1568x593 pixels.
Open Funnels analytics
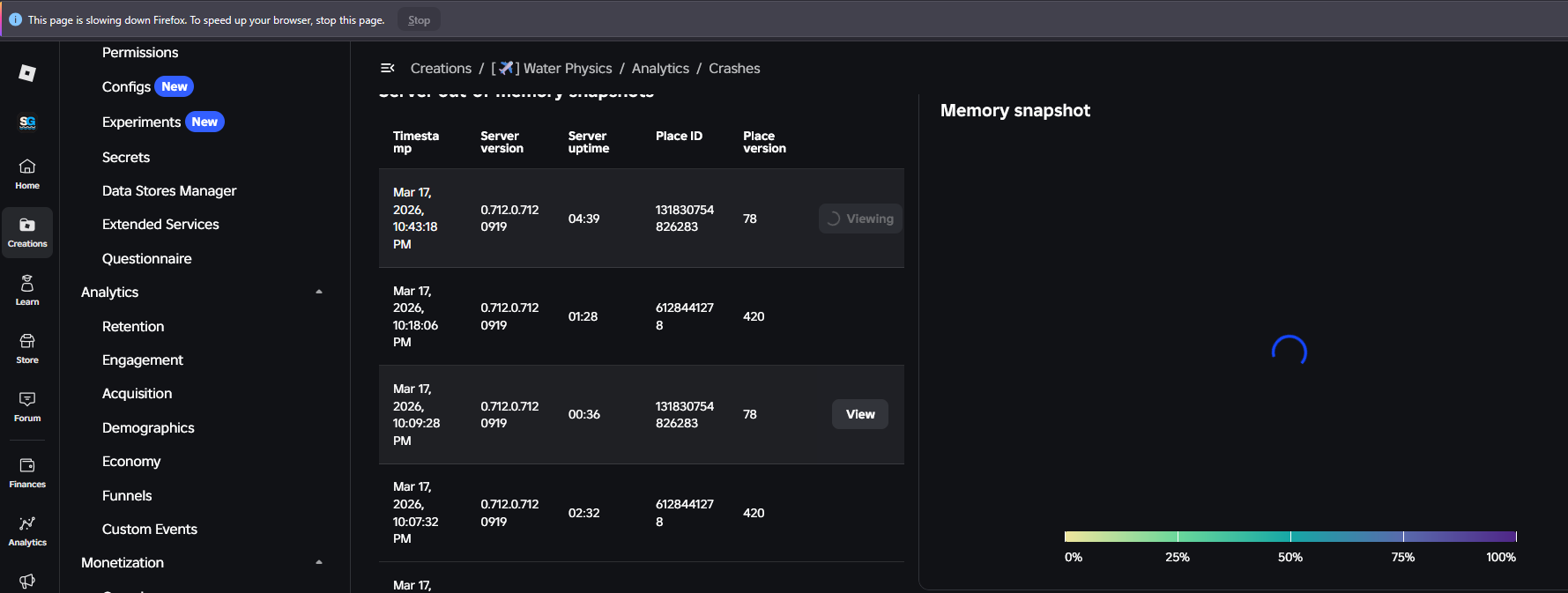[x=127, y=495]
